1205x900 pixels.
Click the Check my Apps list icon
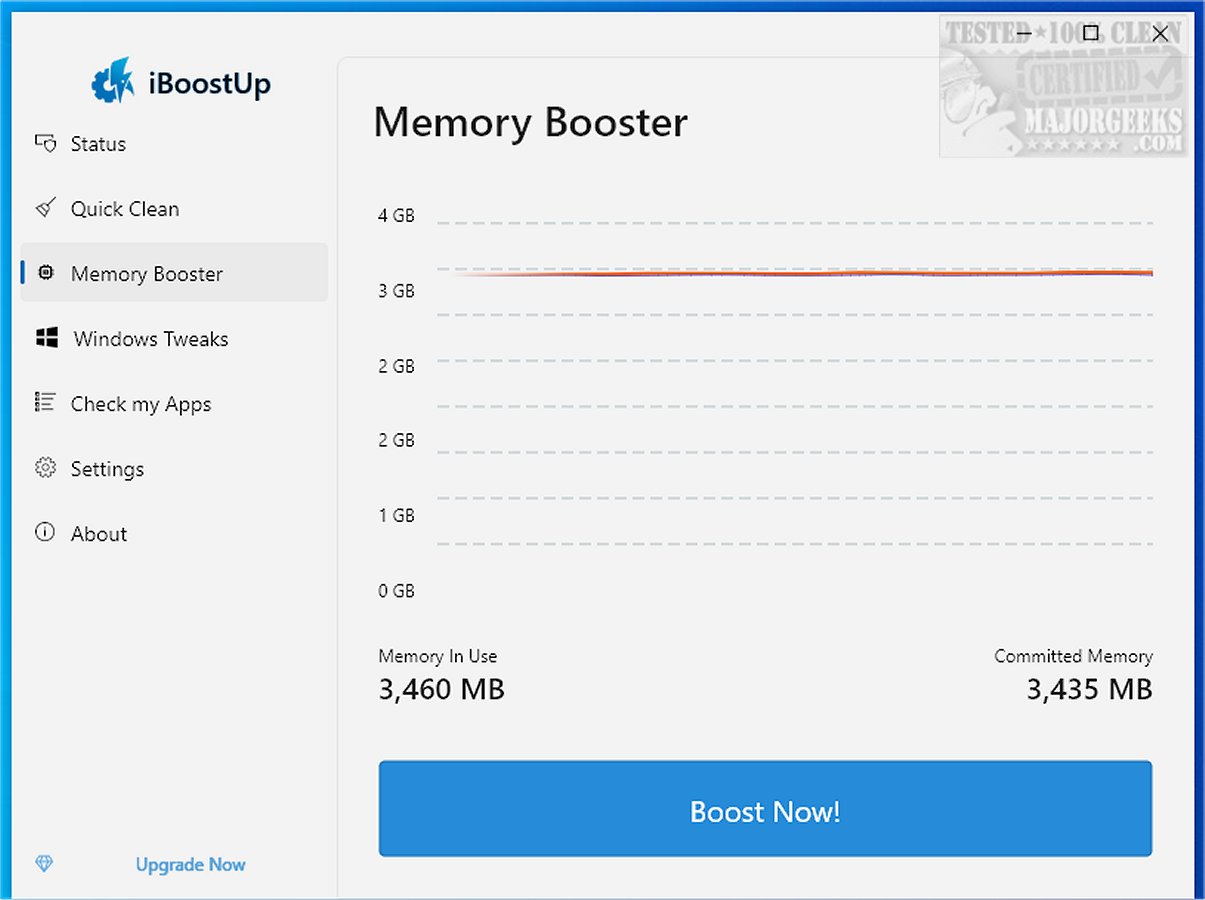(45, 403)
